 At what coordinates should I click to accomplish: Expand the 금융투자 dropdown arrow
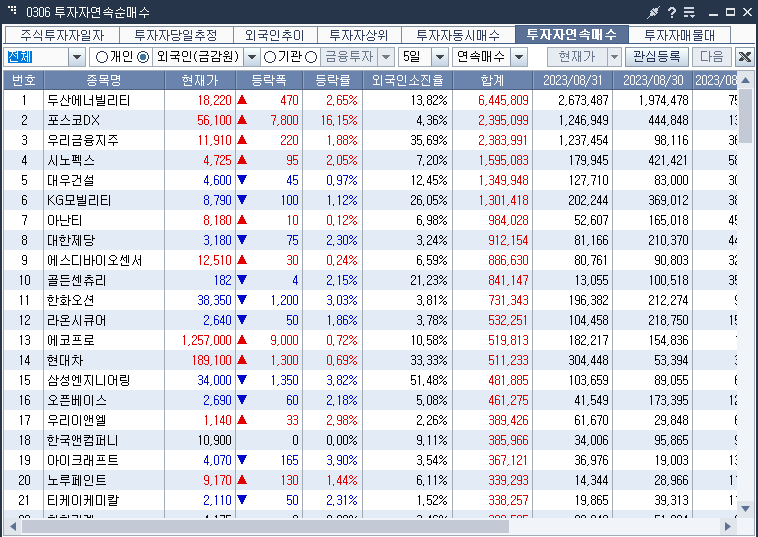386,57
